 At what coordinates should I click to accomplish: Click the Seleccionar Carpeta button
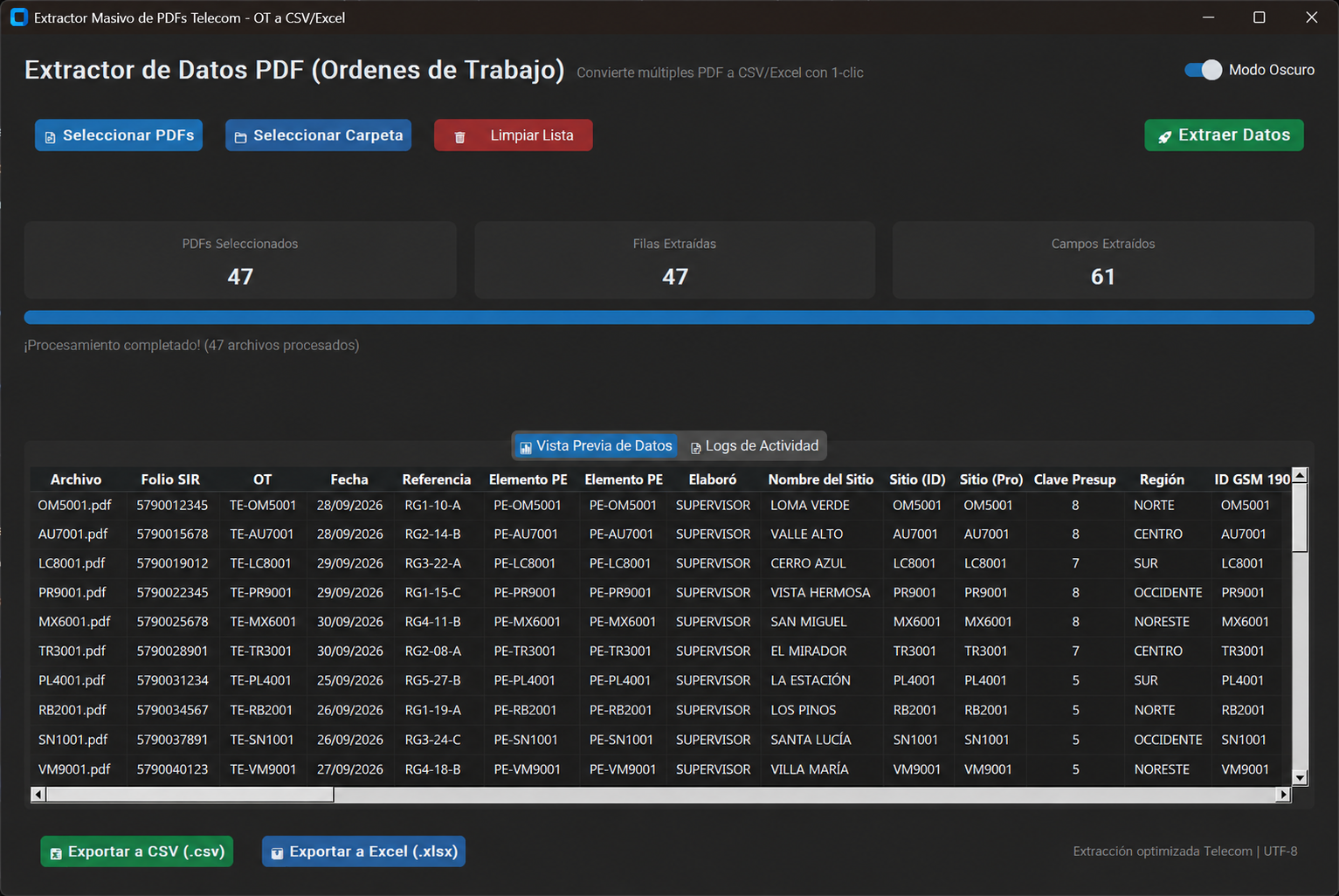[x=318, y=135]
